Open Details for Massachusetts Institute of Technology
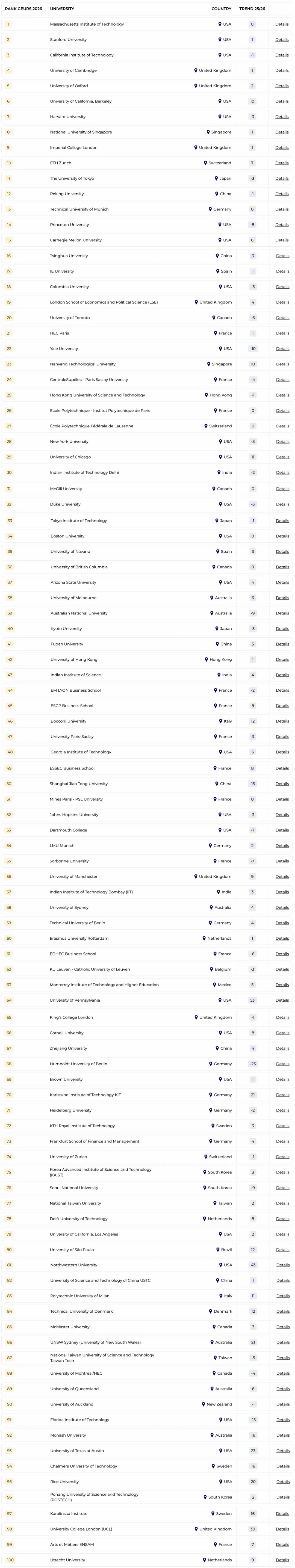295x1568 pixels. click(282, 24)
